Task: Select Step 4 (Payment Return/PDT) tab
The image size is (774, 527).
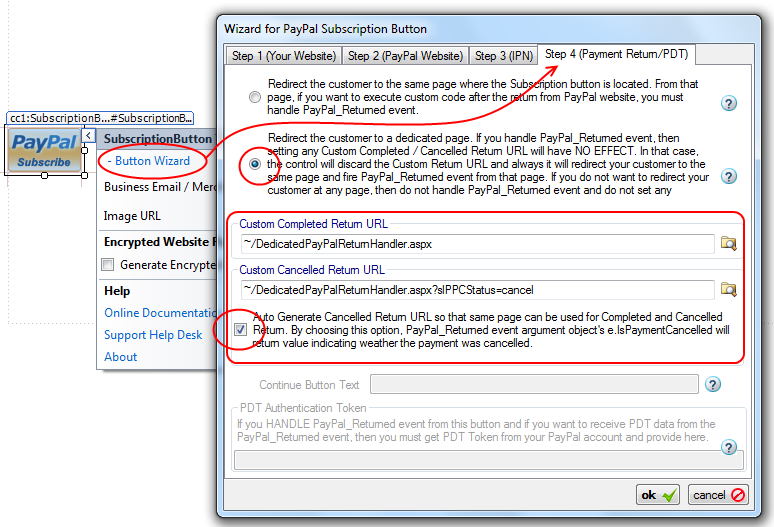Action: tap(617, 54)
